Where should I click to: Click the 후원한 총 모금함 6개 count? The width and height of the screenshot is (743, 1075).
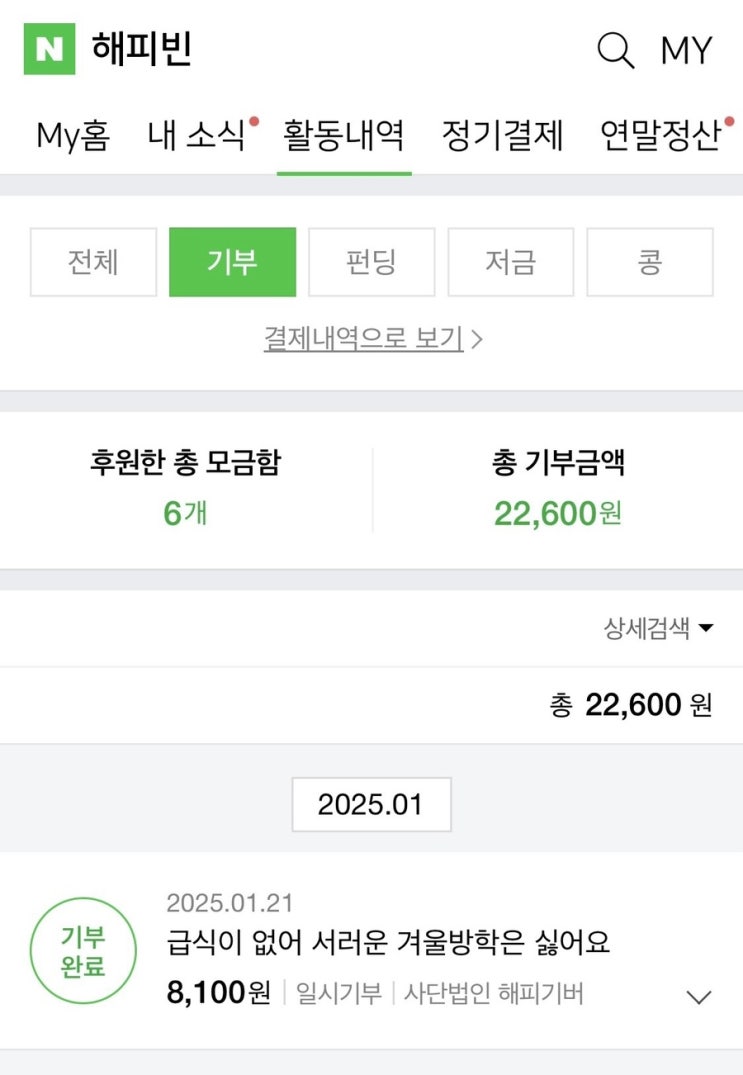point(185,513)
